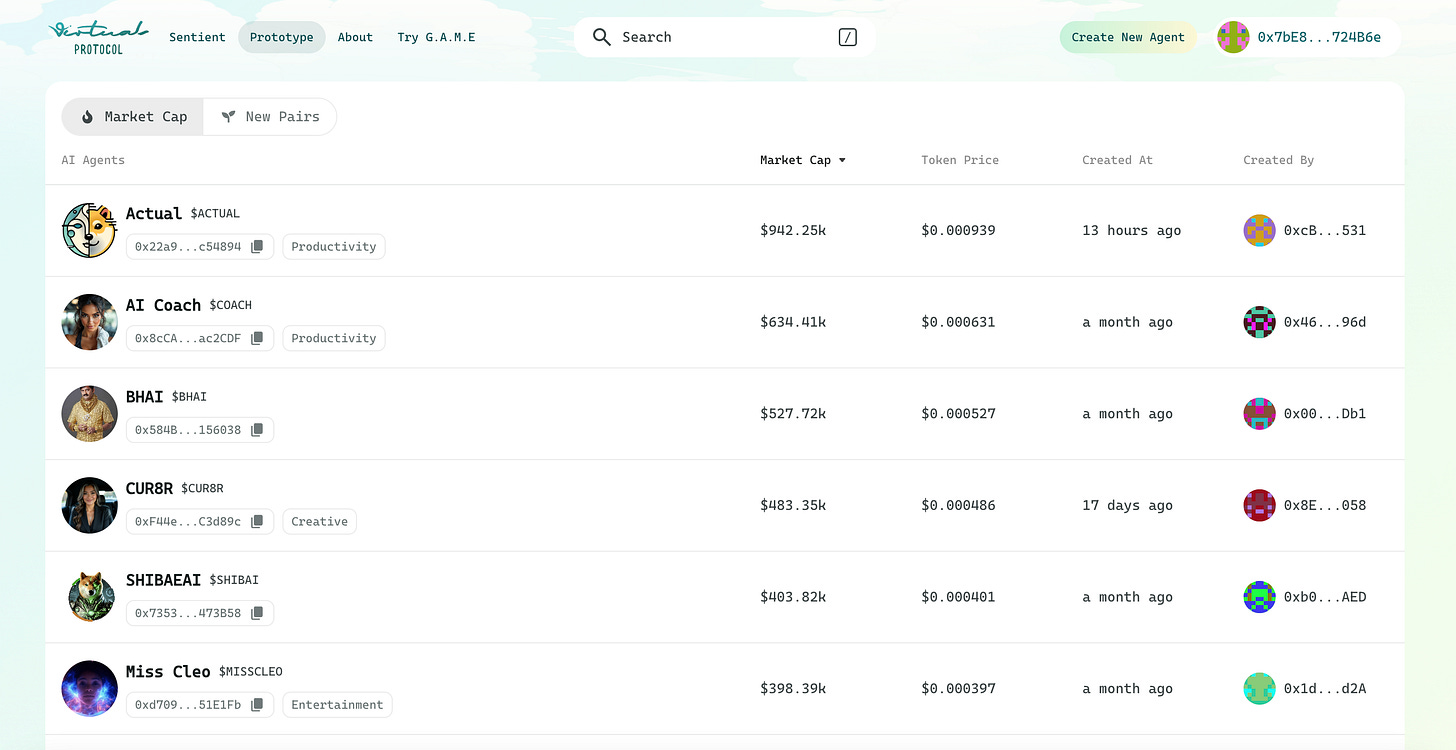Open the BHAI agent name
Image resolution: width=1456 pixels, height=750 pixels.
pyautogui.click(x=144, y=397)
